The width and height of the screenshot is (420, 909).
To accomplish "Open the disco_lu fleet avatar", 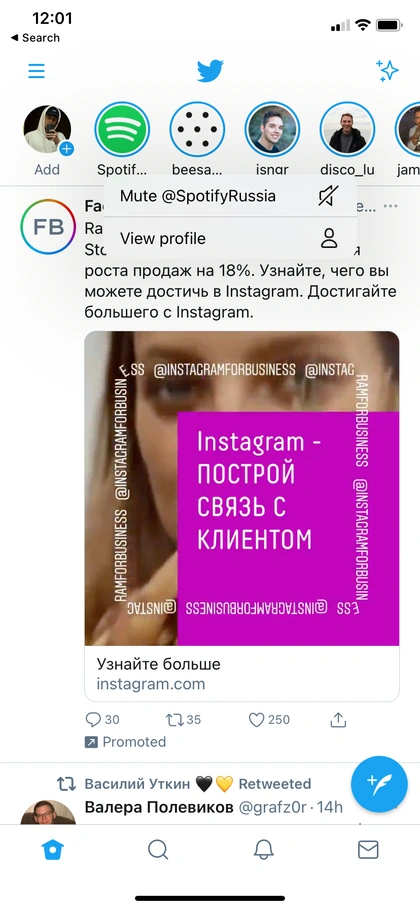I will click(347, 129).
